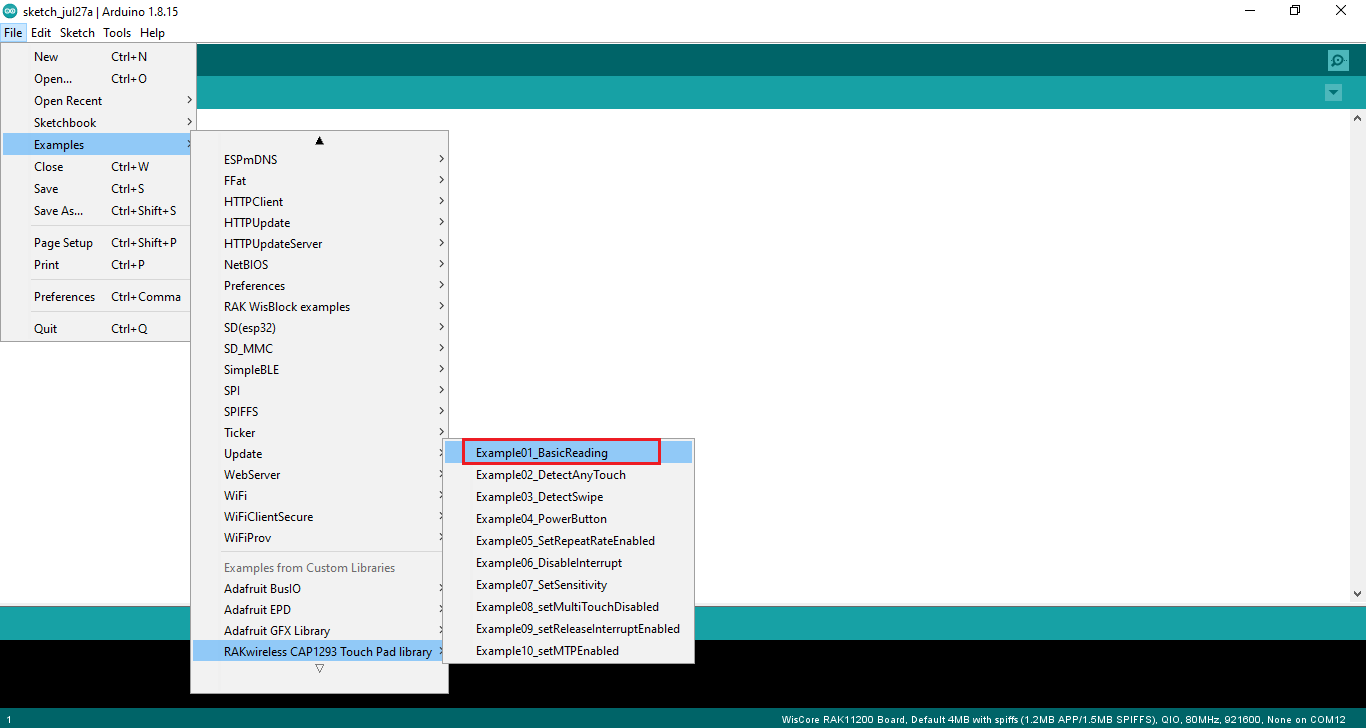Open Example05_SetRepeatRateEnabled sketch
The image size is (1366, 728).
[568, 541]
